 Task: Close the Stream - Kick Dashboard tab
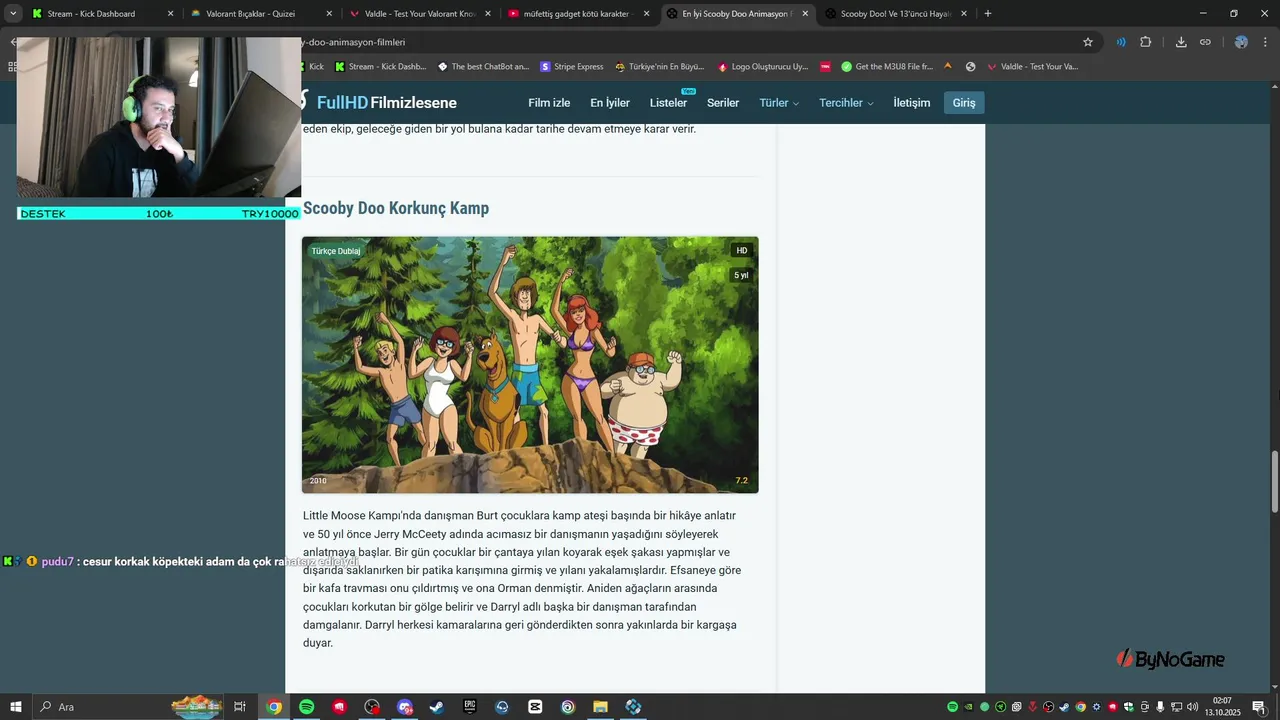coord(170,14)
